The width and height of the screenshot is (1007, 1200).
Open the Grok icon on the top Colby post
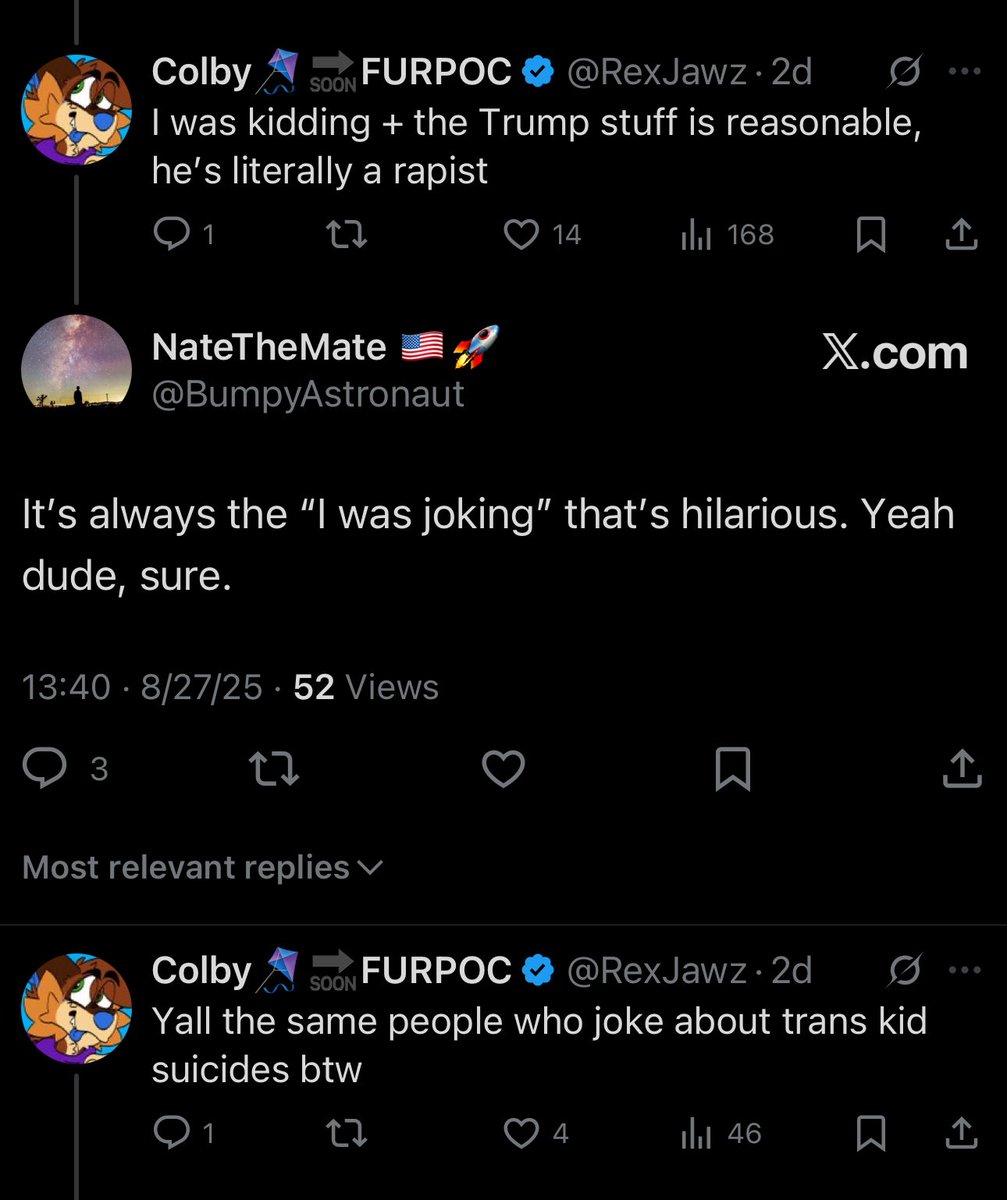coord(906,72)
